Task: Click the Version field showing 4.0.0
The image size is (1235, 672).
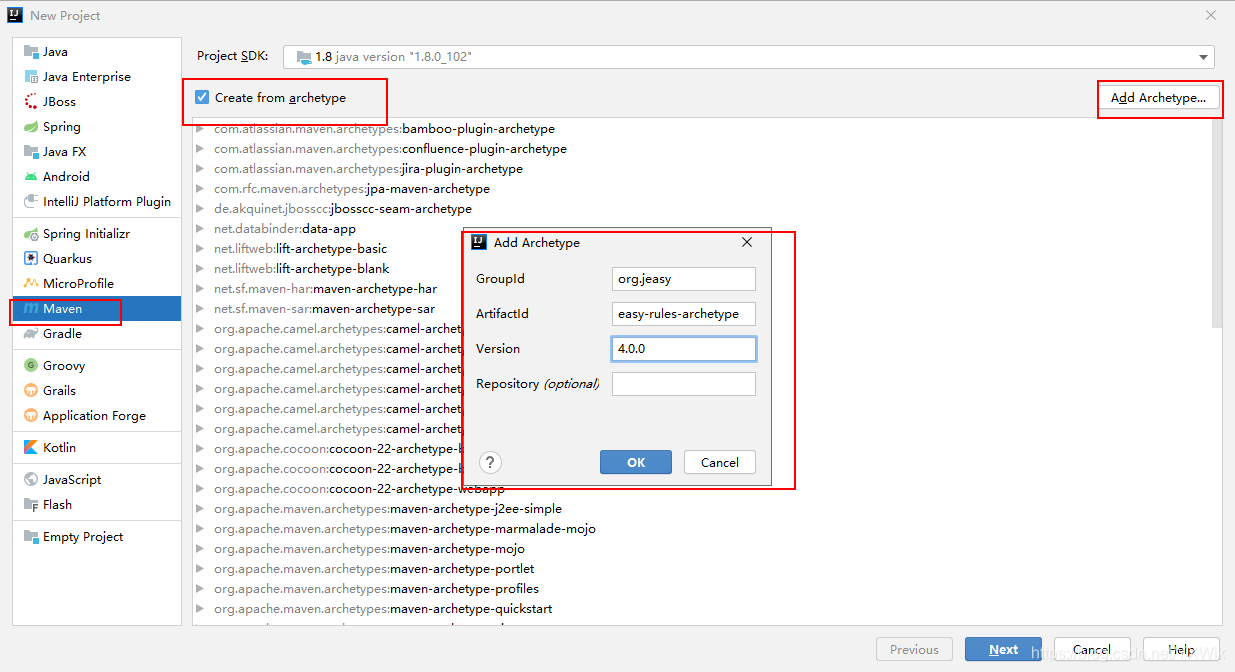Action: tap(684, 349)
